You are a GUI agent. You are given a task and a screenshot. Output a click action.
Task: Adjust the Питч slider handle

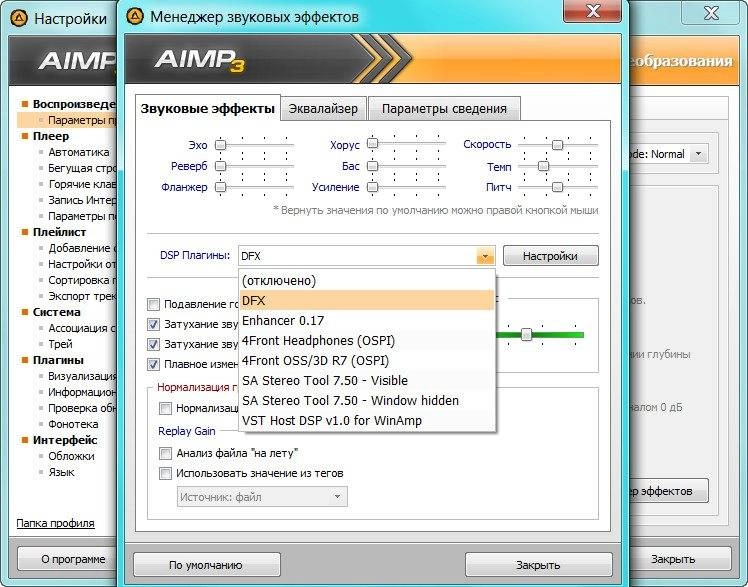[x=557, y=187]
